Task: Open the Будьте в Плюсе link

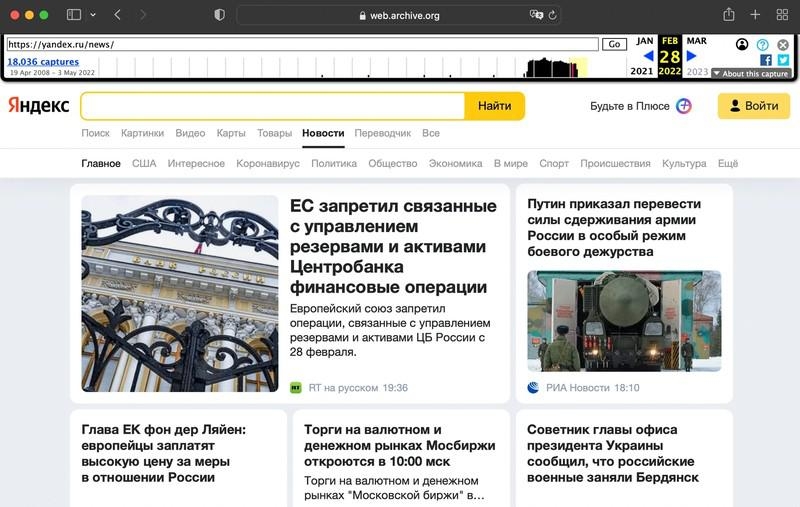Action: (x=630, y=106)
